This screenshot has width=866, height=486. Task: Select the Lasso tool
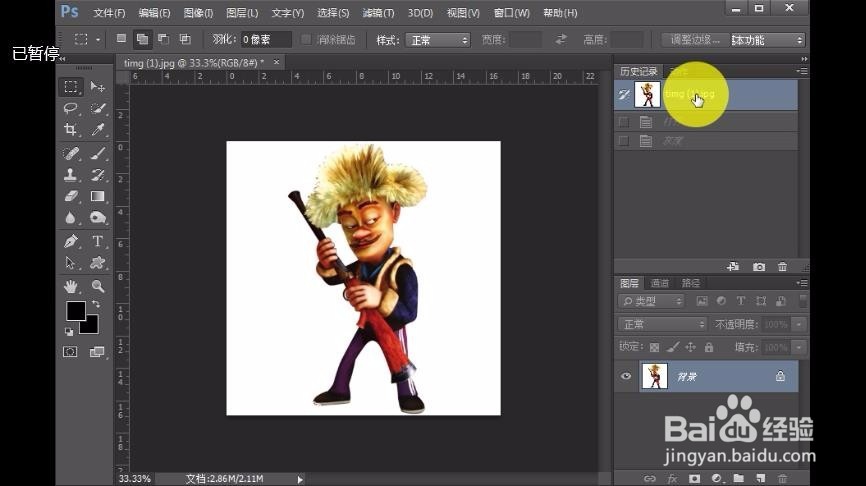[x=71, y=108]
